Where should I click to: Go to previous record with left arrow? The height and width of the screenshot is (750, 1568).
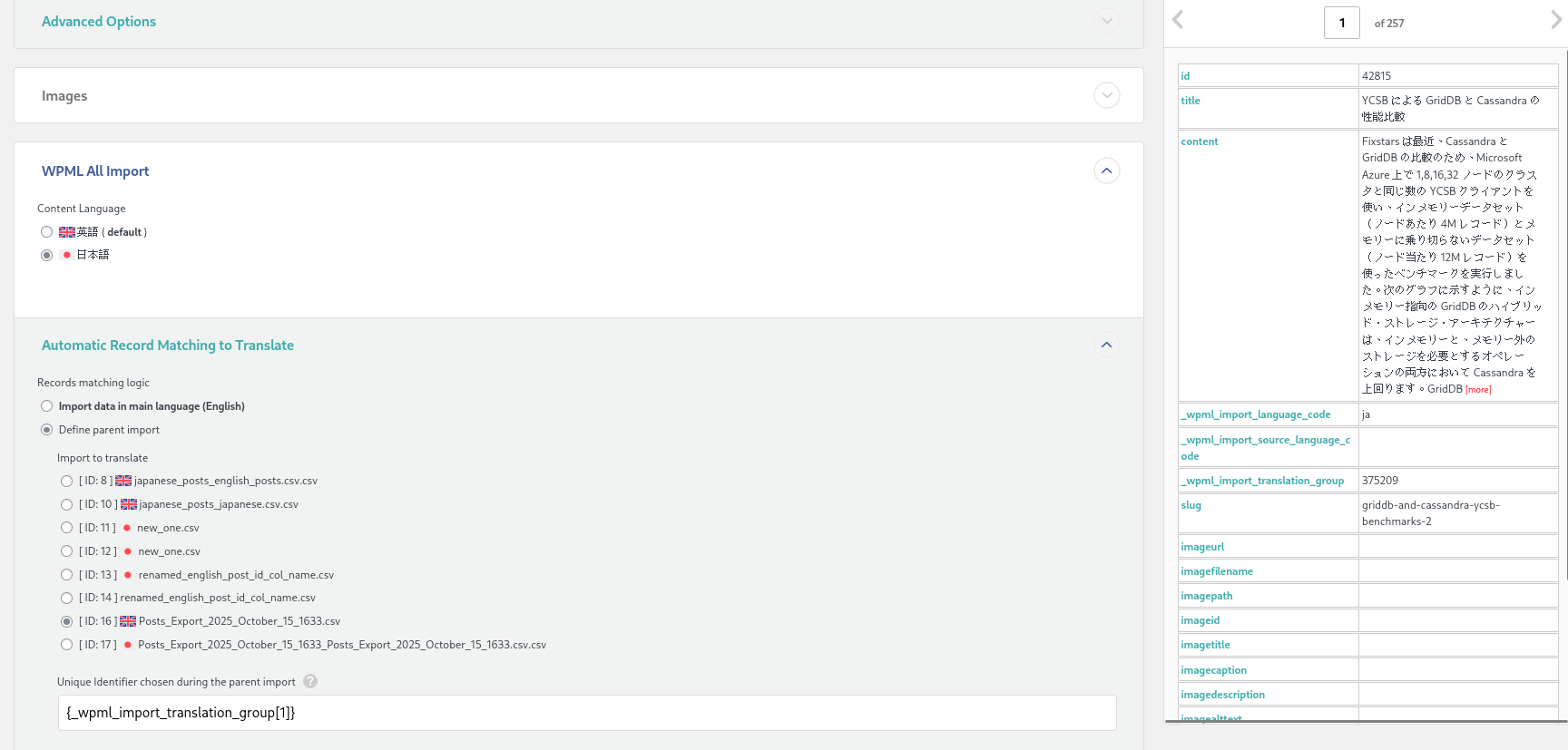(x=1178, y=20)
